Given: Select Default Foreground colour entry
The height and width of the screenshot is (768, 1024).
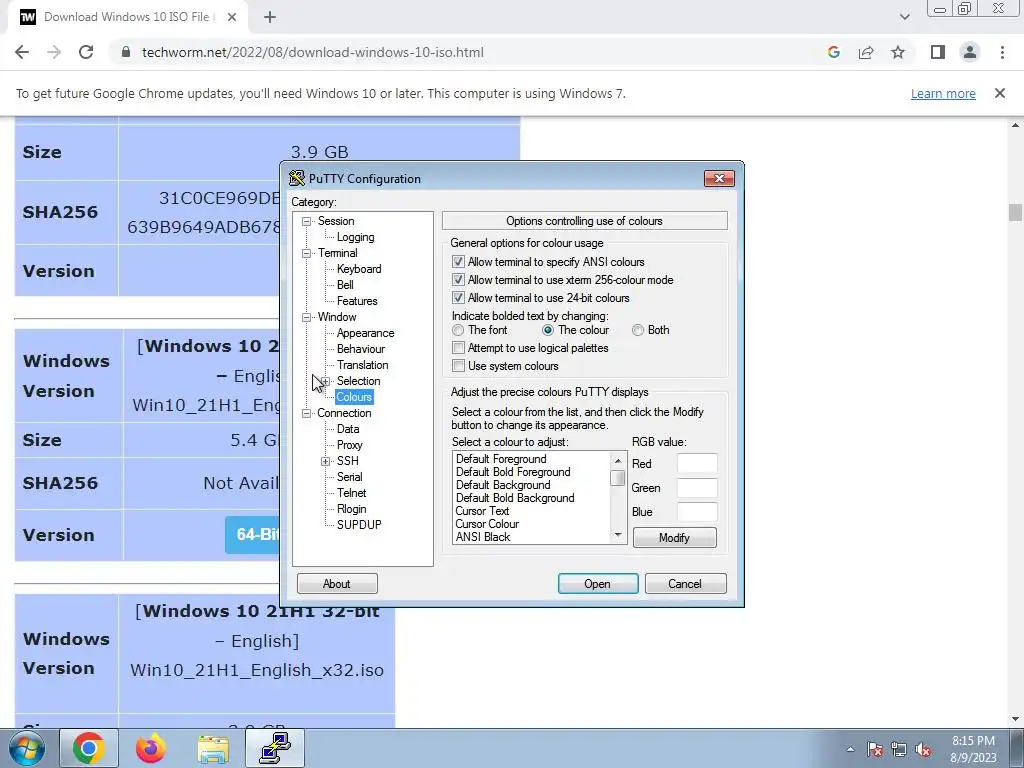Looking at the screenshot, I should (x=501, y=459).
